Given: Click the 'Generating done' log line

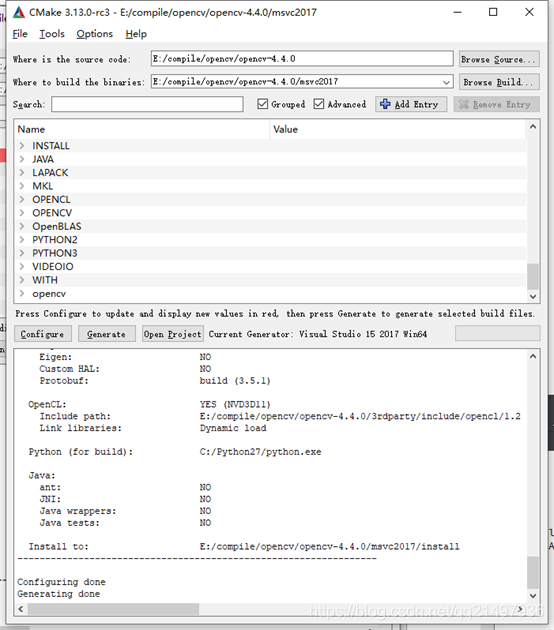Looking at the screenshot, I should [x=59, y=594].
